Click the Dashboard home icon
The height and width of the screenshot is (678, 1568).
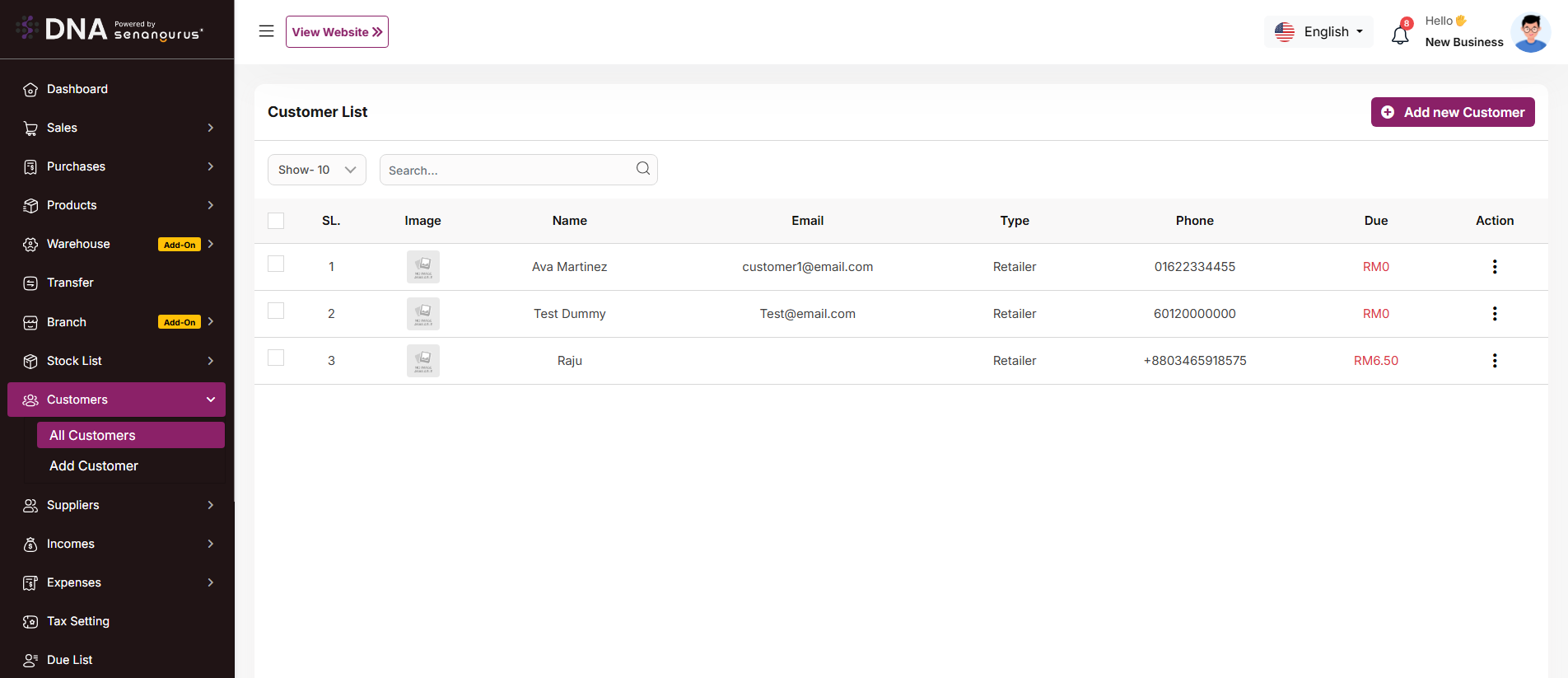click(x=30, y=90)
